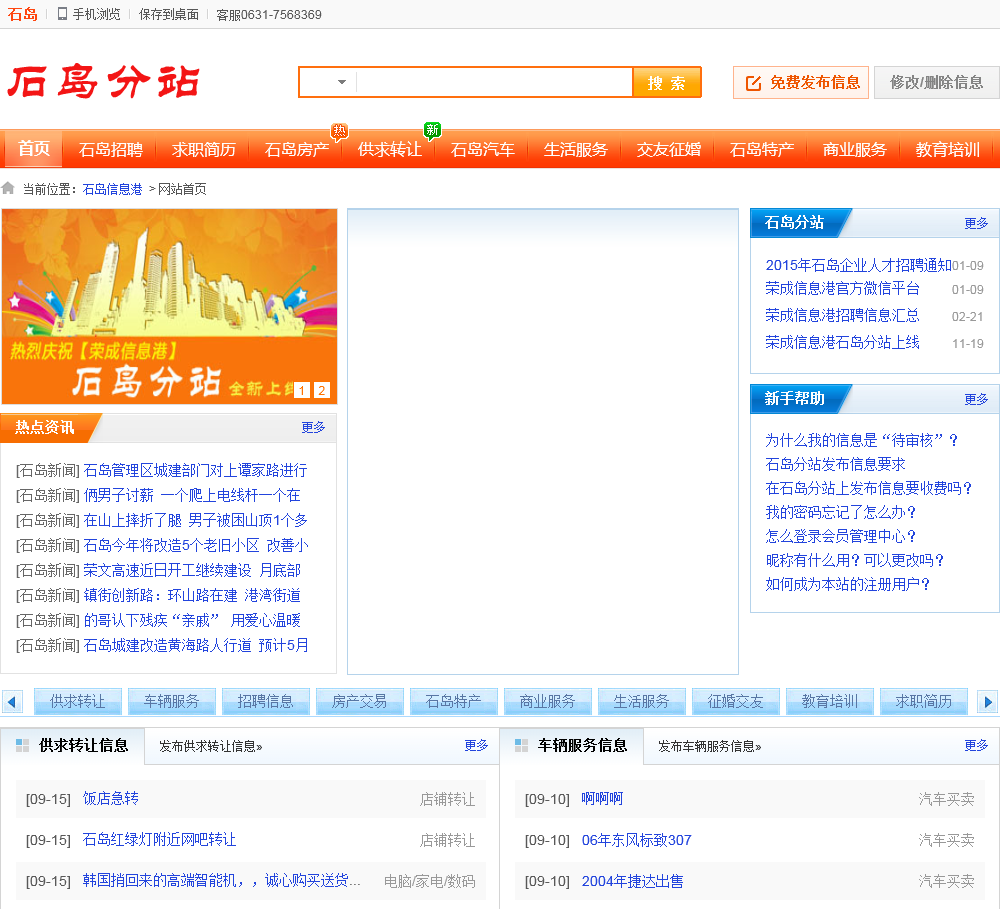
Task: Open news 荣文高速近日开工继续建设
Action: tap(191, 570)
